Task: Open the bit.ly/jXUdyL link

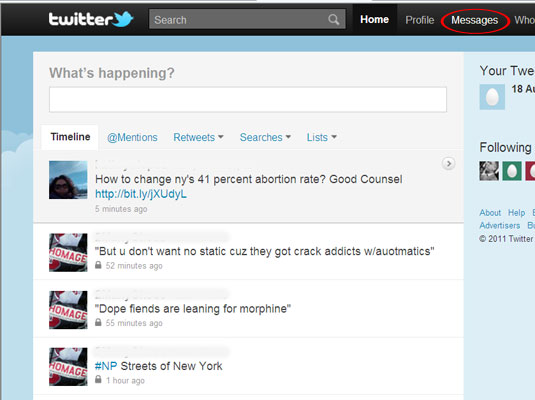Action: coord(141,194)
